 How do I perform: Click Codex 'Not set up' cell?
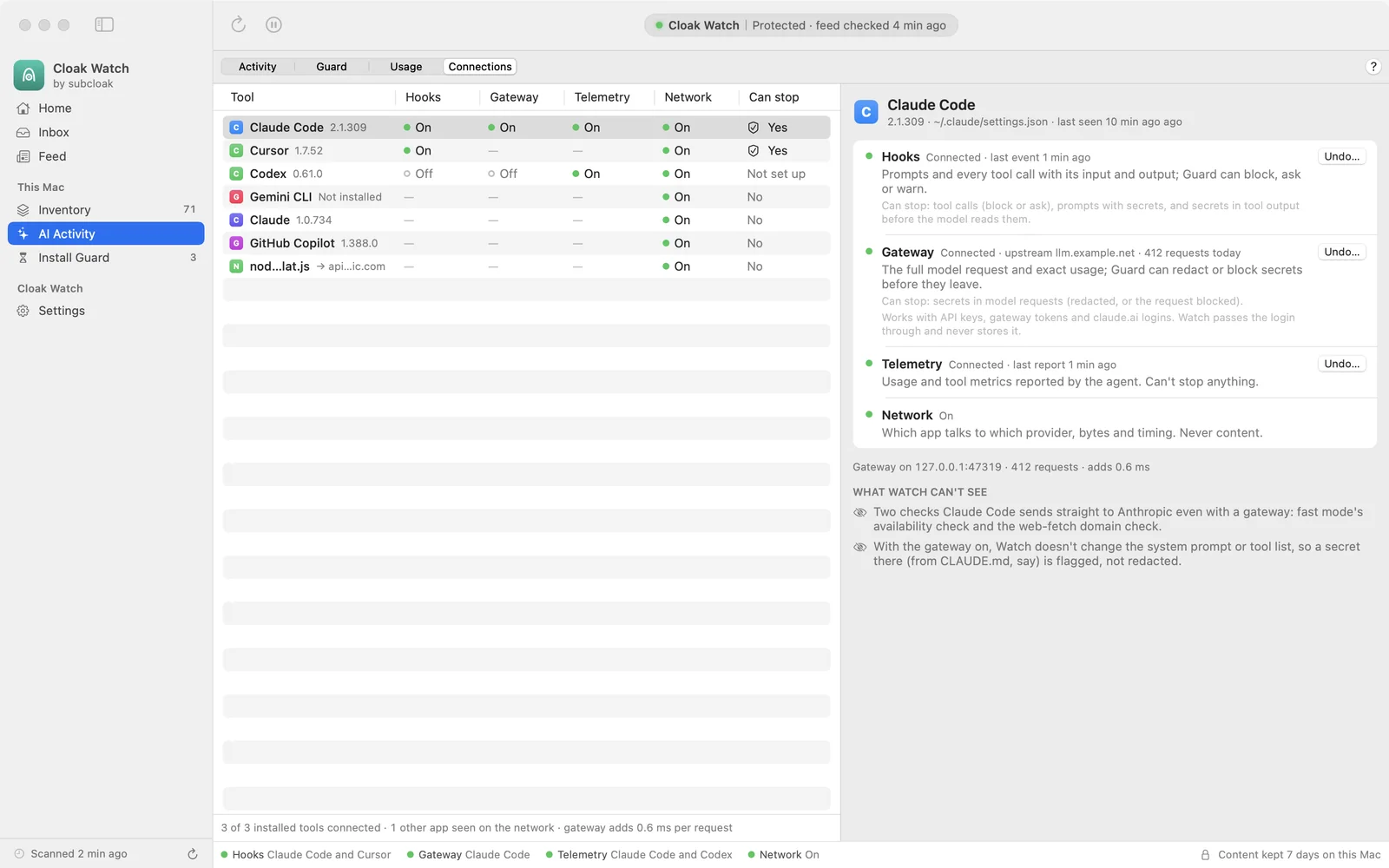click(x=776, y=174)
